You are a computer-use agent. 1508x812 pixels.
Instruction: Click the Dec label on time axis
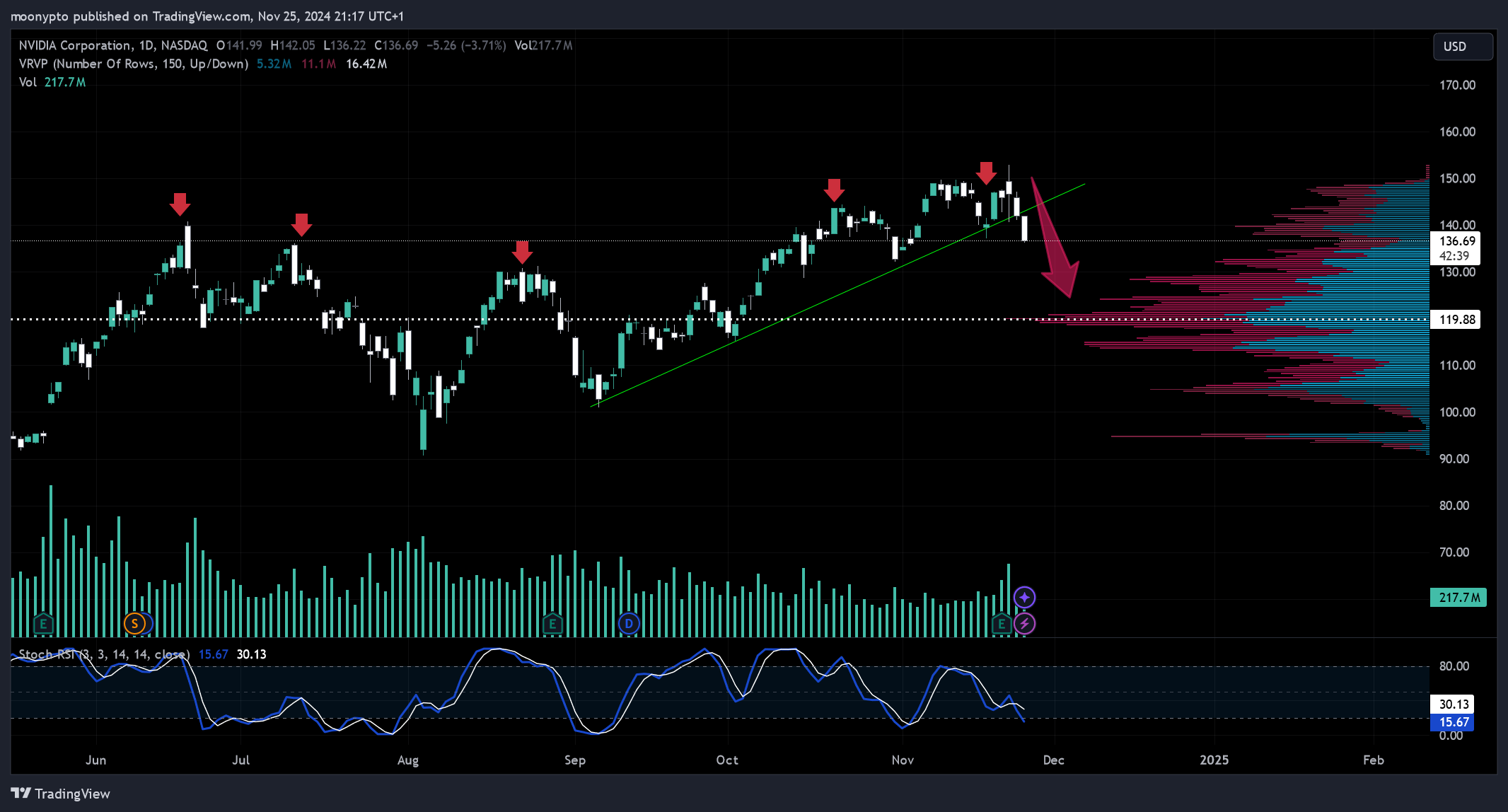pyautogui.click(x=1053, y=760)
